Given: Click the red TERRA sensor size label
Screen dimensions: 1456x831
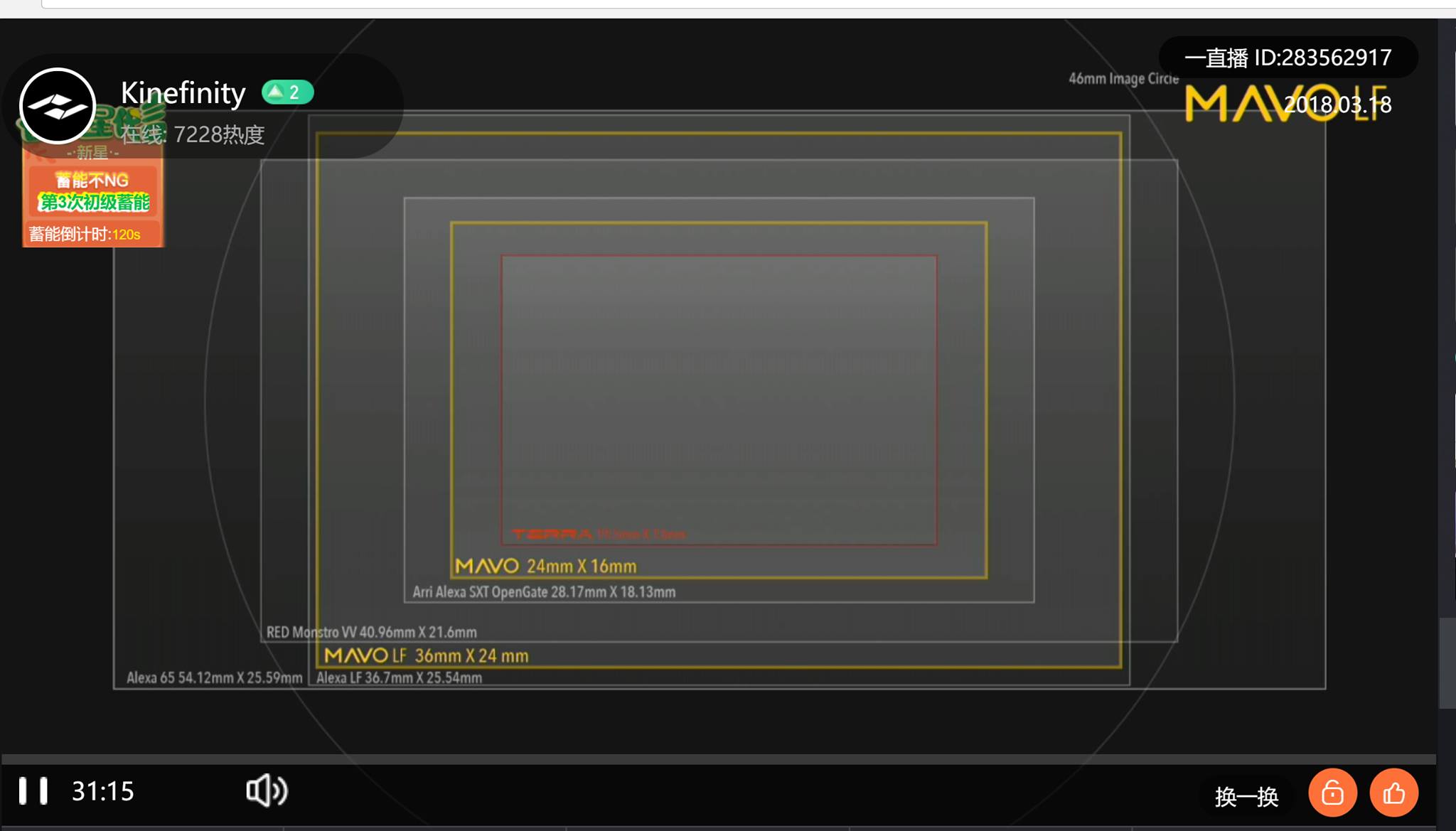Looking at the screenshot, I should tap(599, 534).
